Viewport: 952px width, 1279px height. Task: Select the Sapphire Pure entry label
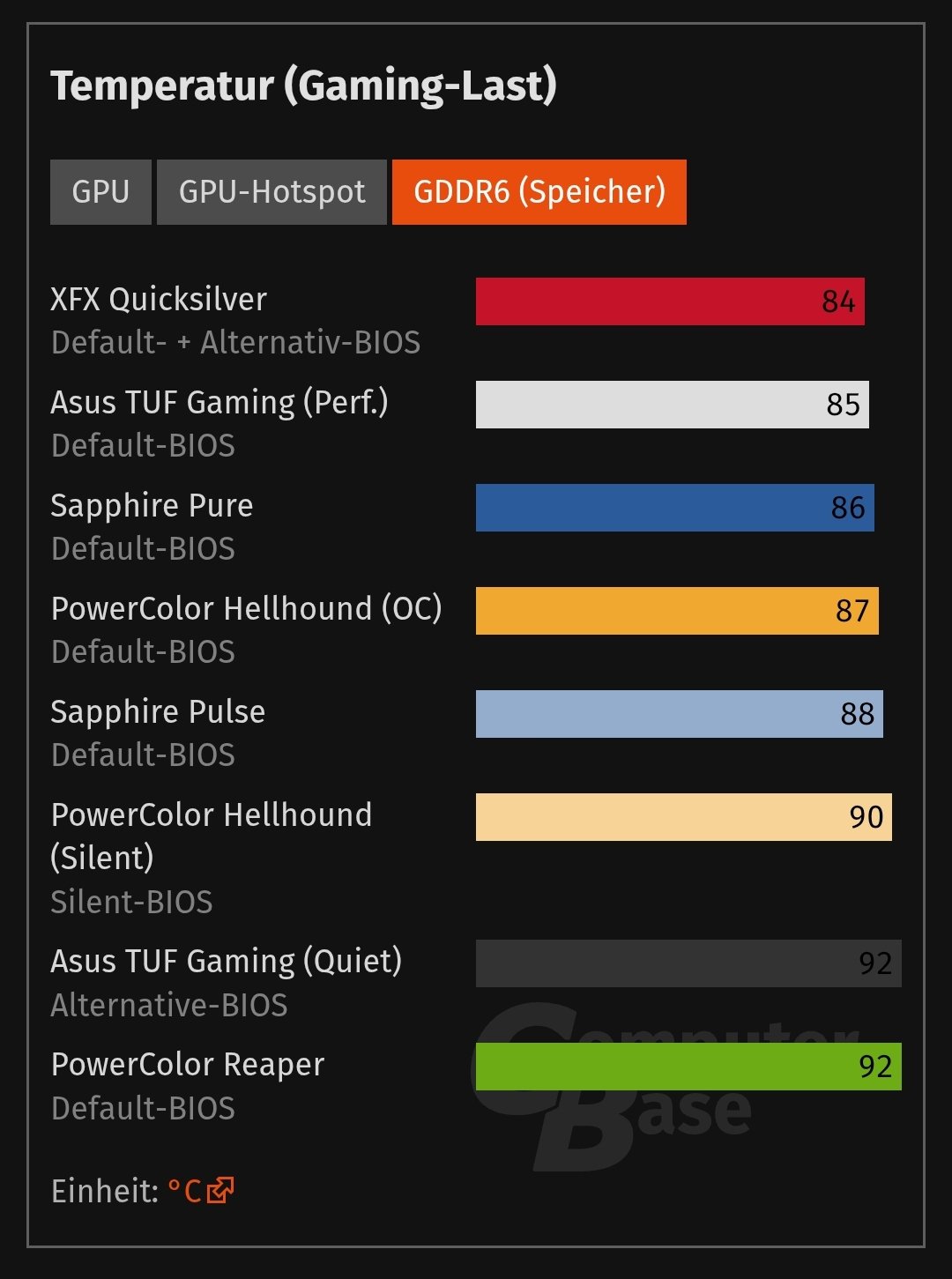point(152,506)
